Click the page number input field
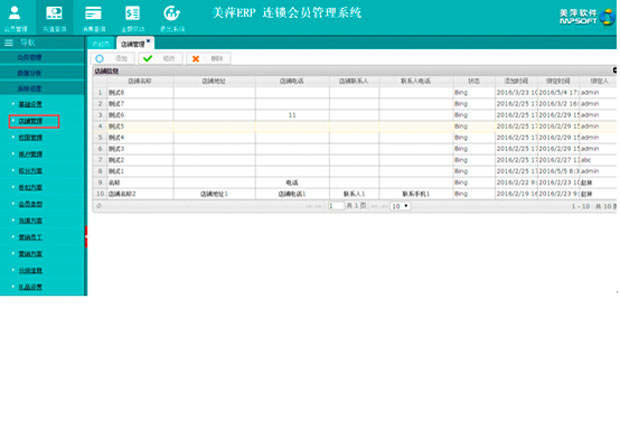Screen dimensions: 620x430 pos(337,205)
